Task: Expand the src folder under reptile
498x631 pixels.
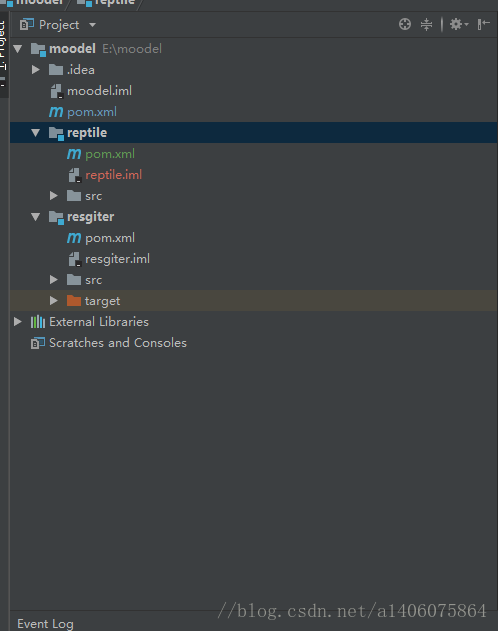Action: [x=54, y=196]
